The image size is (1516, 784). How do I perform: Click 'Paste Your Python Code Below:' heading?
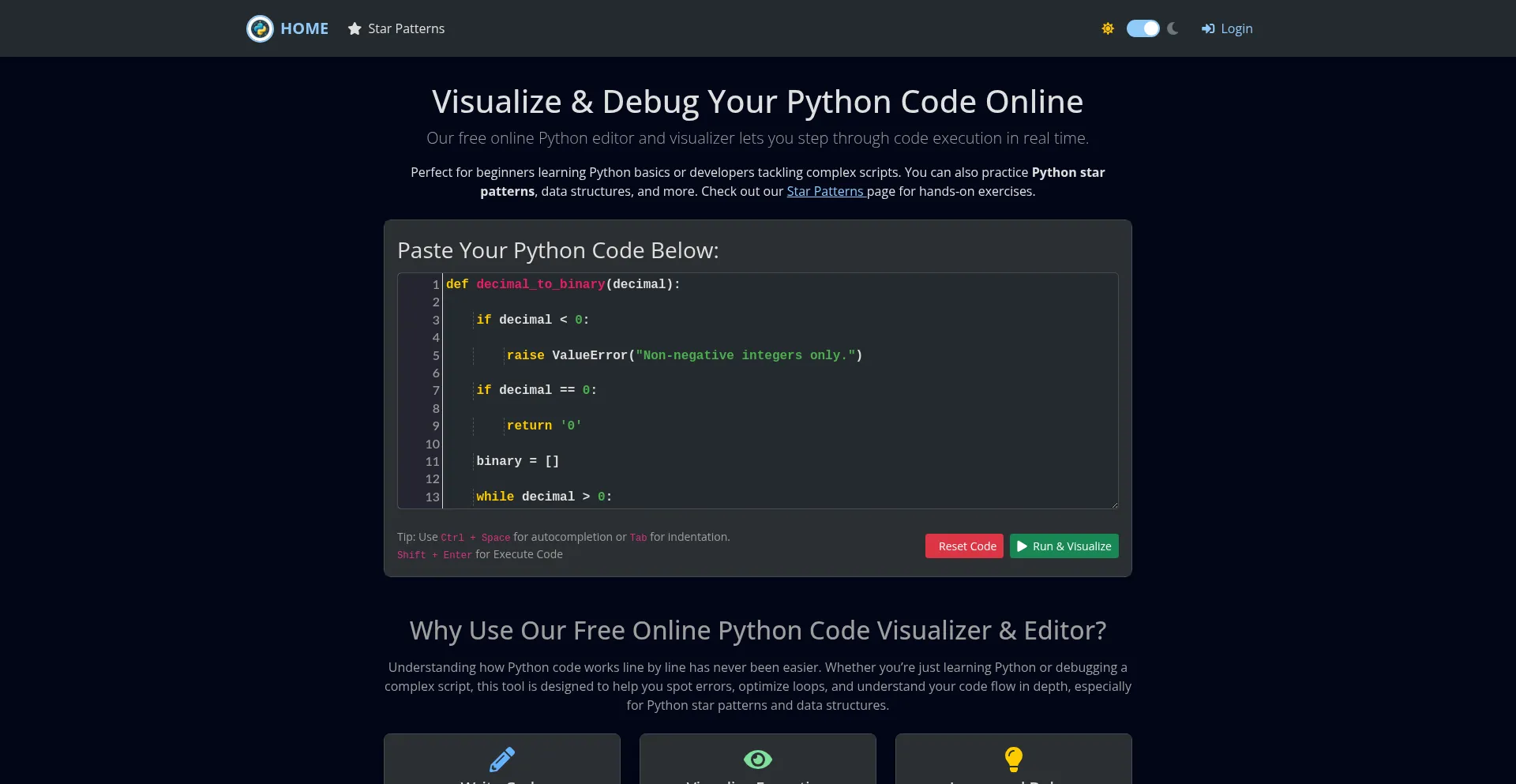558,250
